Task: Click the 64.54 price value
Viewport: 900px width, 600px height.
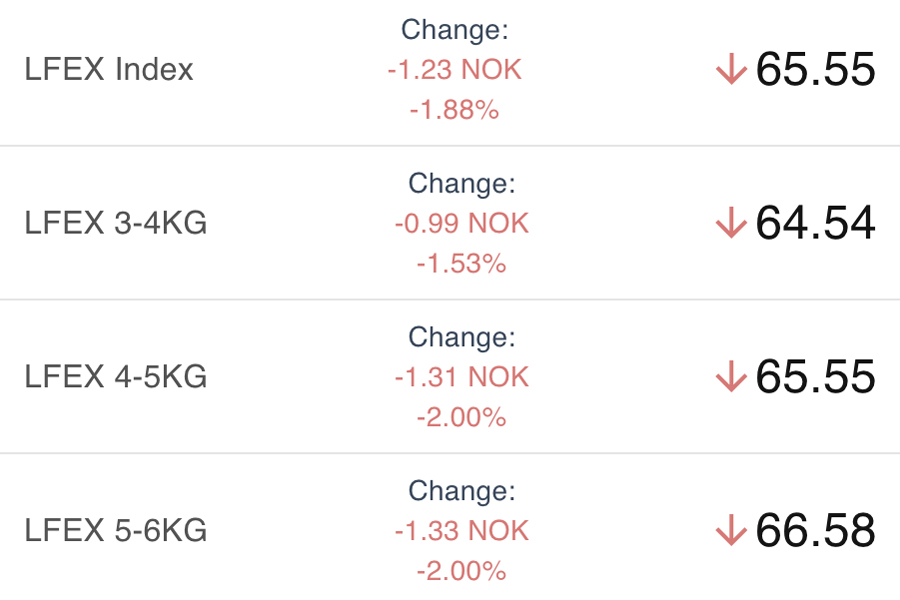Action: click(x=815, y=223)
